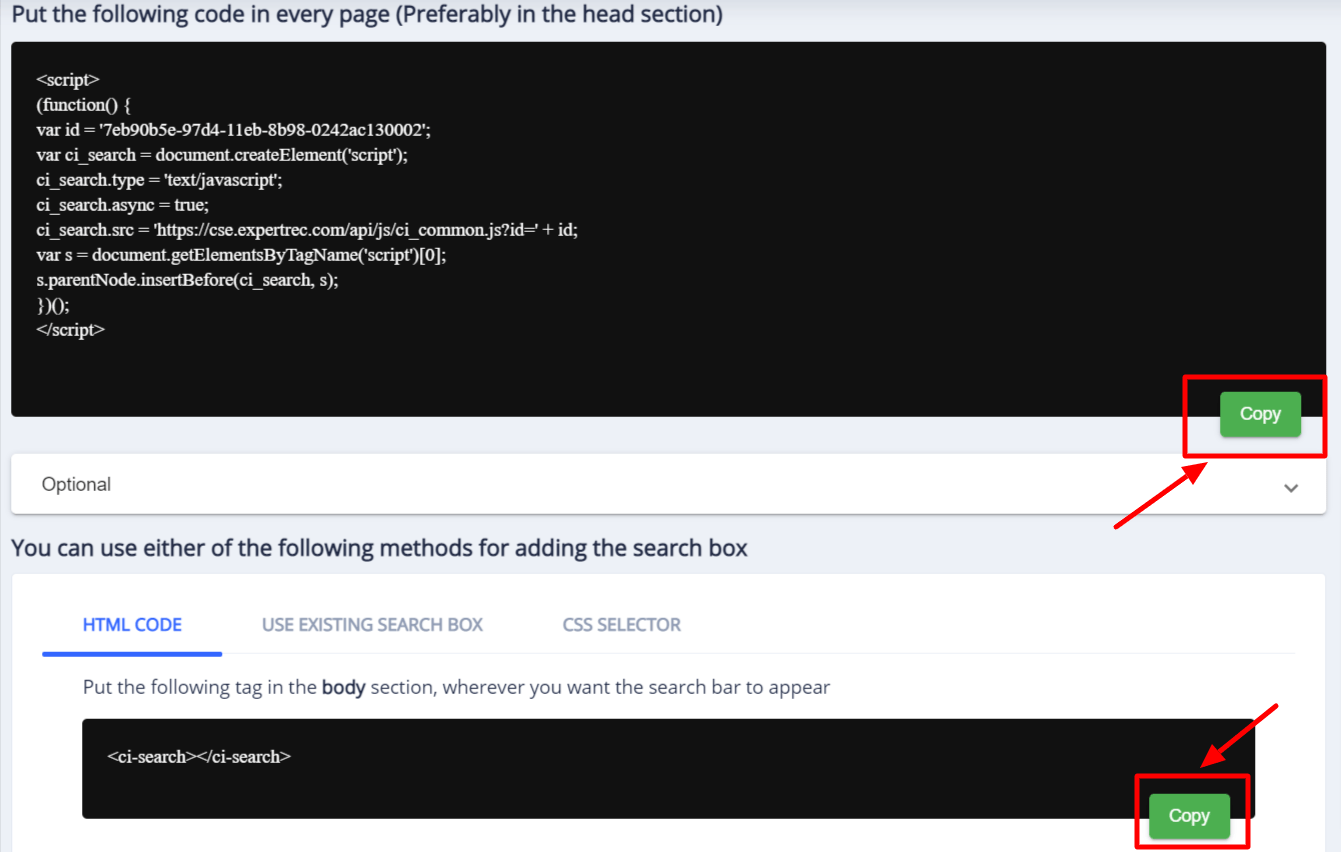Viewport: 1341px width, 852px height.
Task: Click the blue underline below HTML CODE
Action: 131,652
